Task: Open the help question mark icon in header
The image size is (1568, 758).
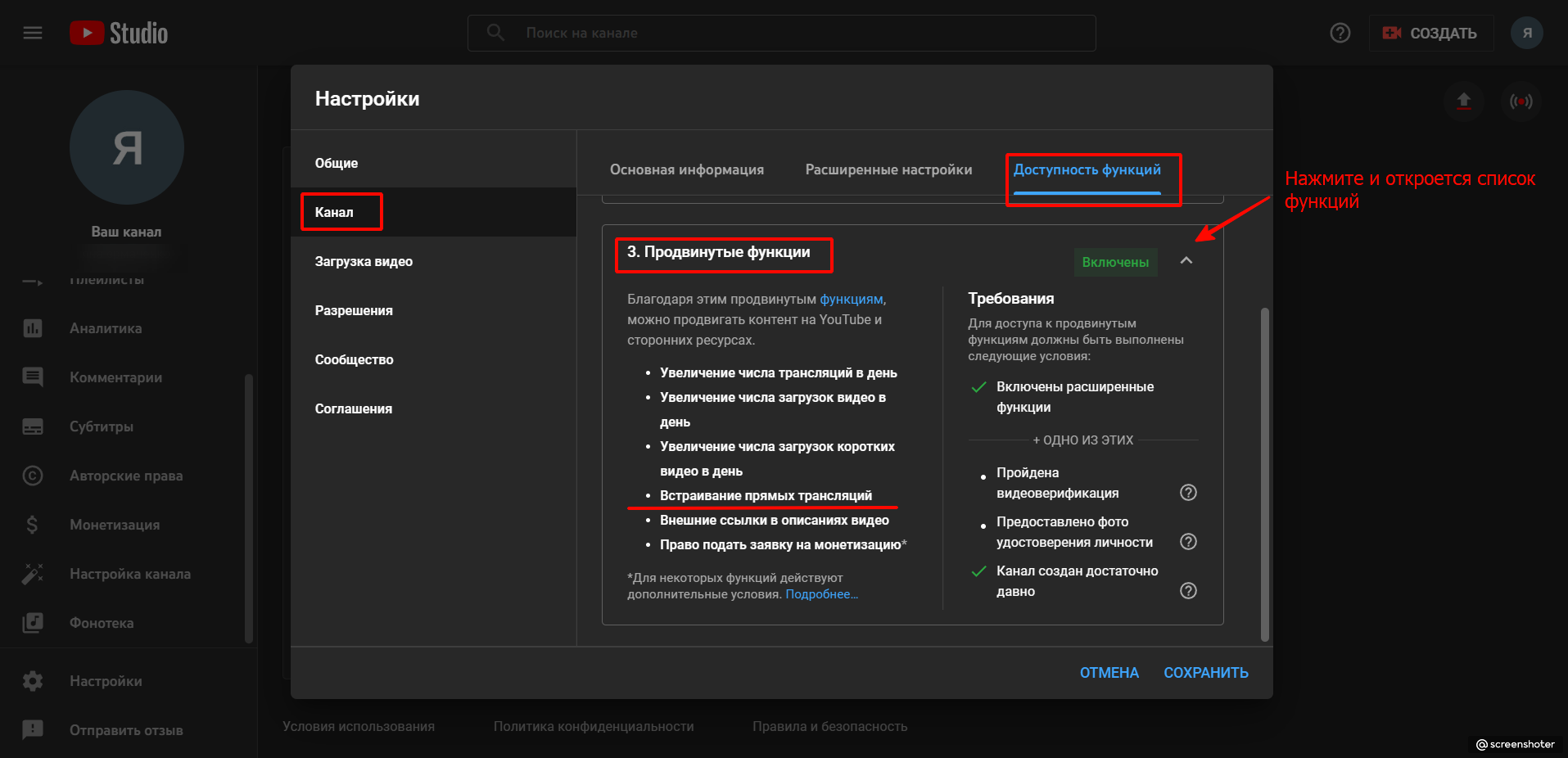Action: pos(1340,33)
